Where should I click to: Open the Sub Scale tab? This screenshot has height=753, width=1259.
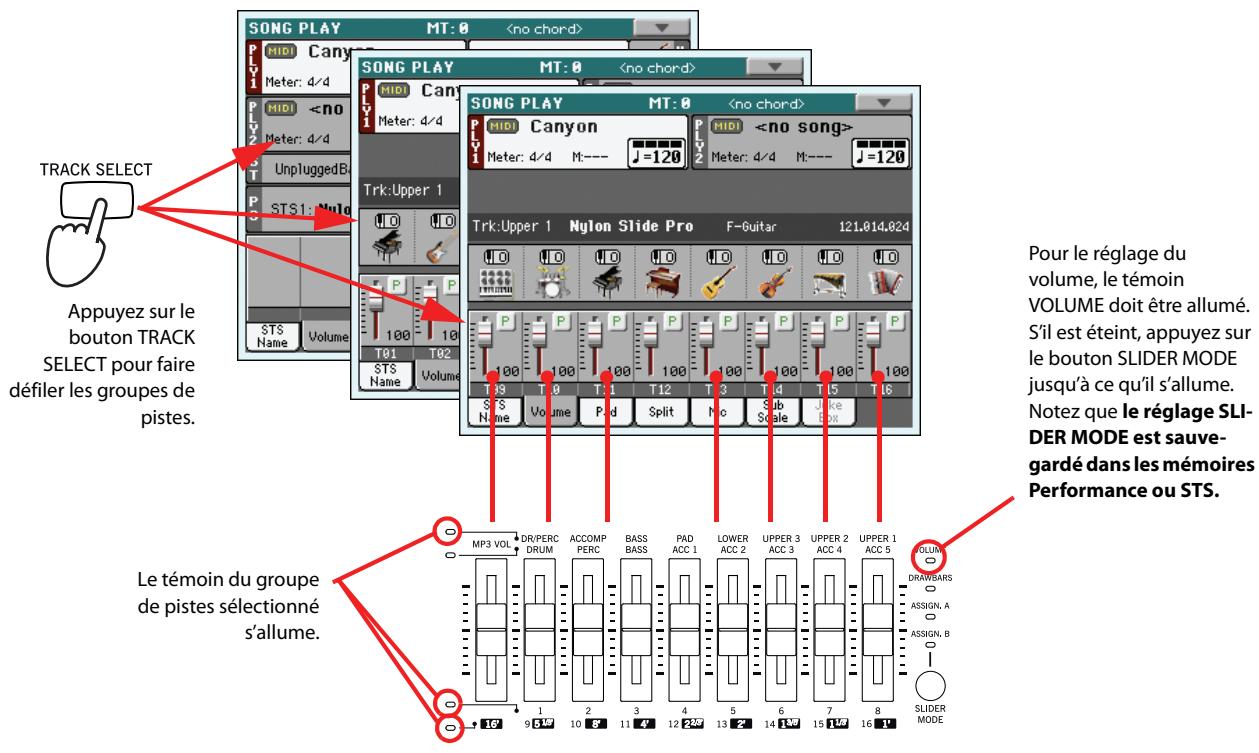click(771, 413)
